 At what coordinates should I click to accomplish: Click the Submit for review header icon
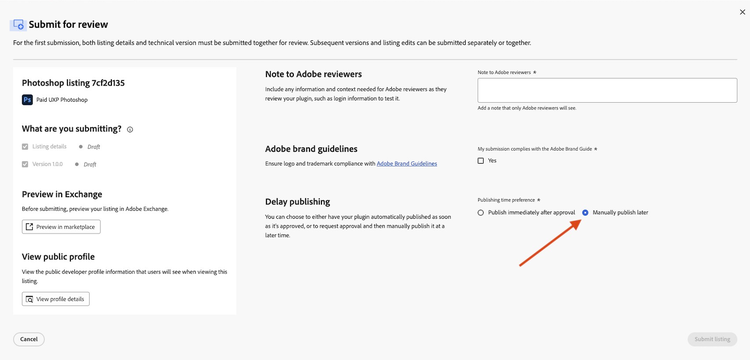(19, 24)
